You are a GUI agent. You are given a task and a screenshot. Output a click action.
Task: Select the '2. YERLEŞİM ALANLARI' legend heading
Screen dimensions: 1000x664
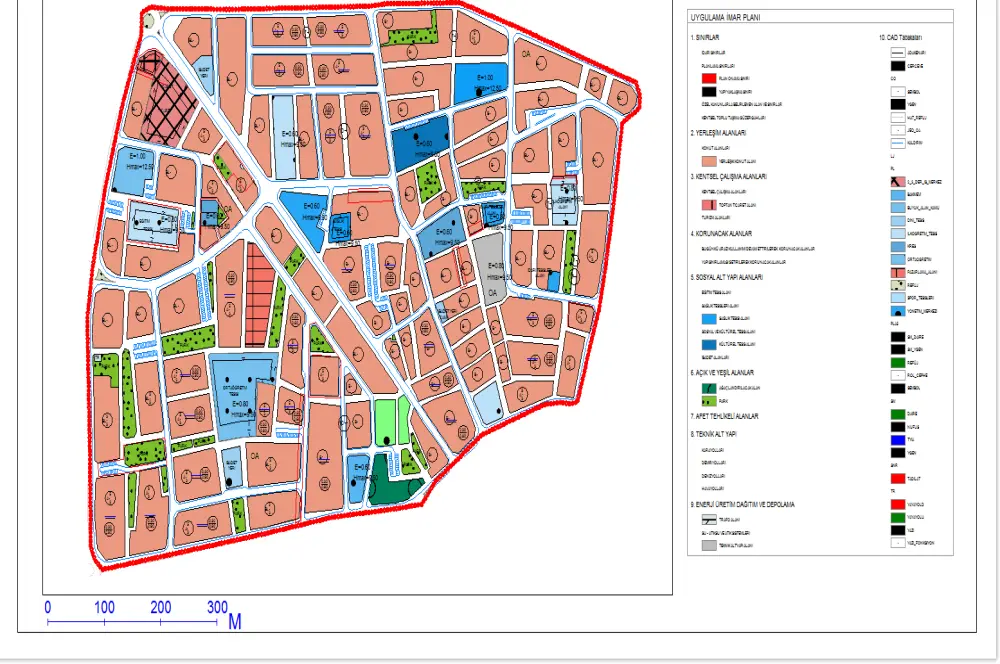(x=718, y=133)
